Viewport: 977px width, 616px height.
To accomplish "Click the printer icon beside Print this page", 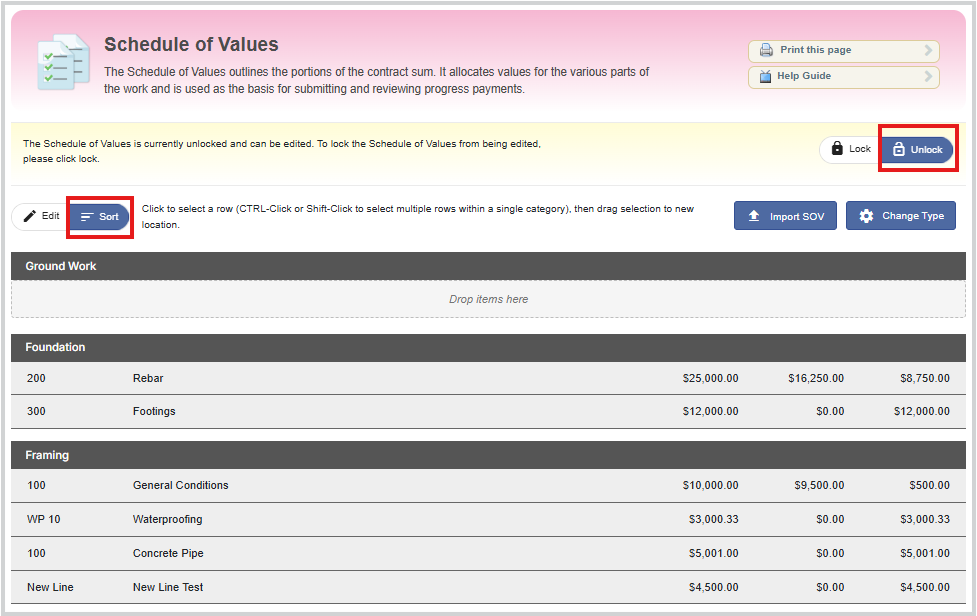I will (x=766, y=50).
